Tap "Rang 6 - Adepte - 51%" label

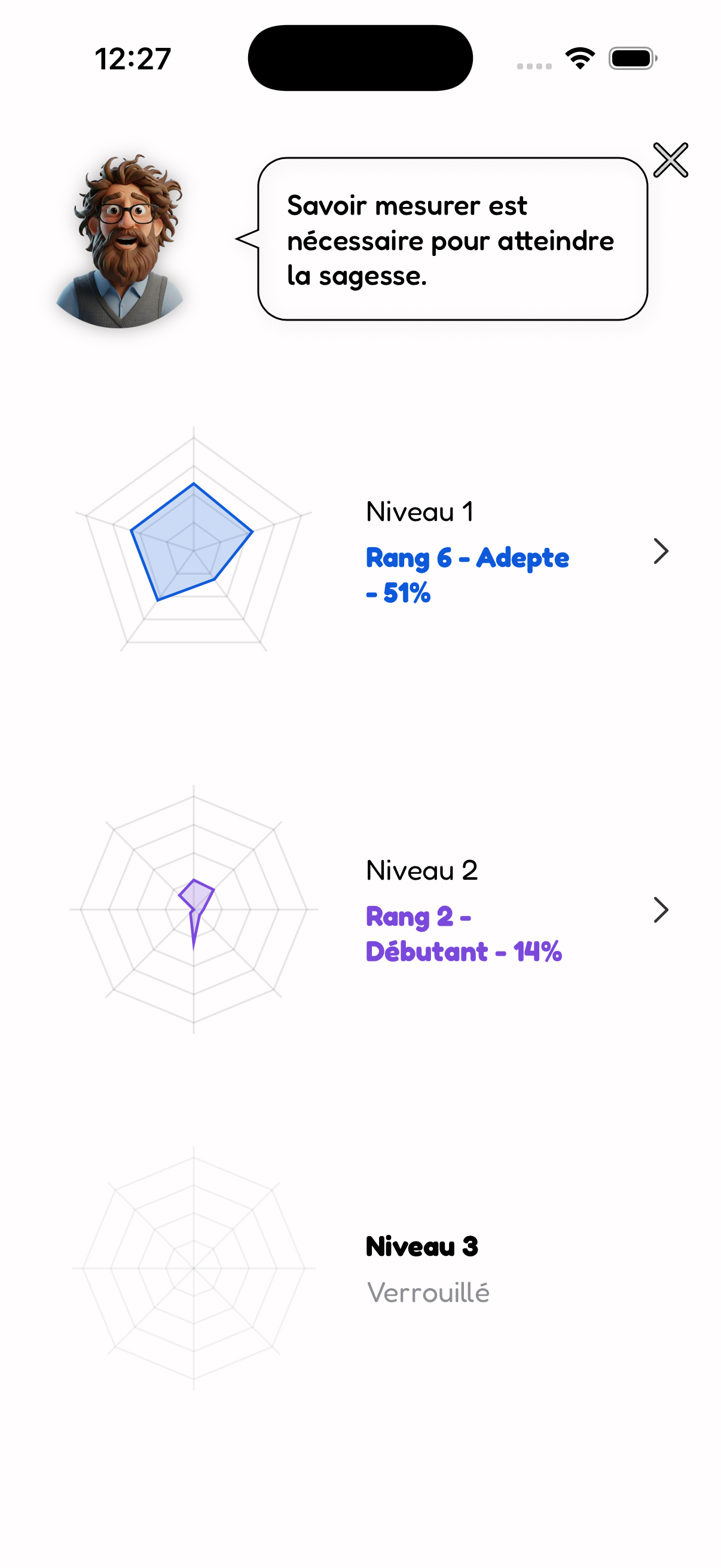click(467, 575)
